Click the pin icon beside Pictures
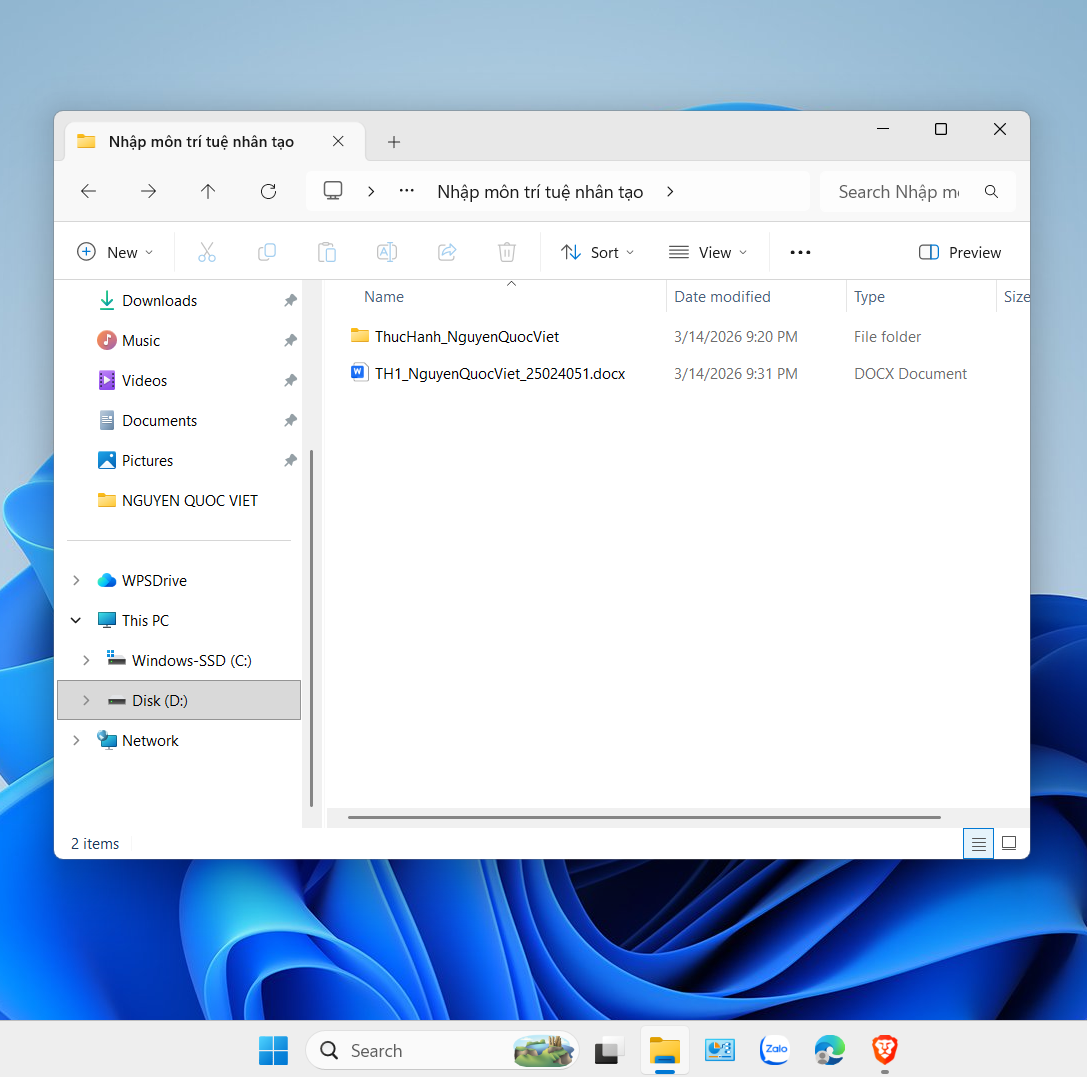 click(x=290, y=461)
